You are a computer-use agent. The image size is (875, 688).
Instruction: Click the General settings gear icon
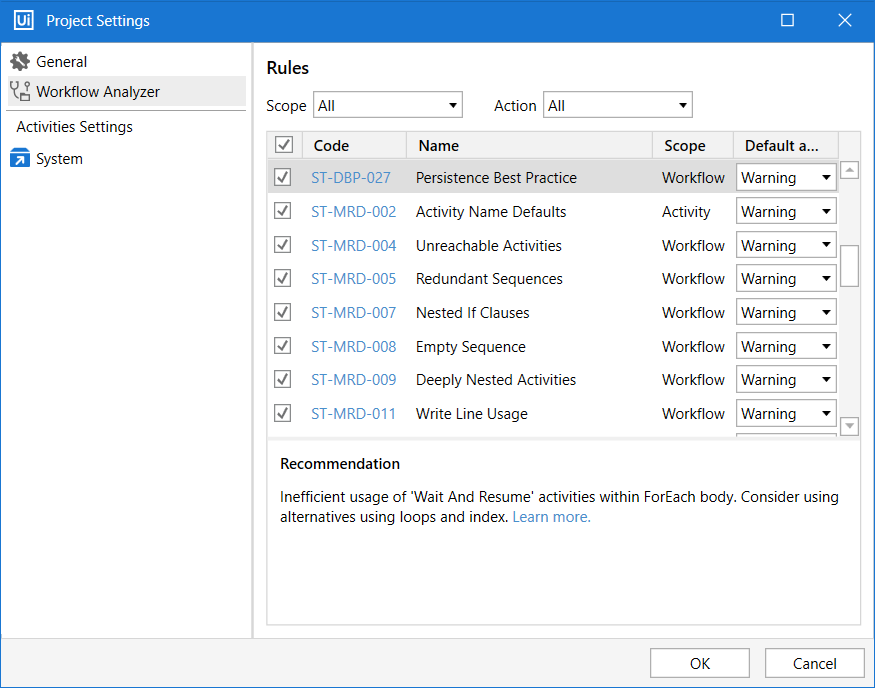click(x=20, y=61)
